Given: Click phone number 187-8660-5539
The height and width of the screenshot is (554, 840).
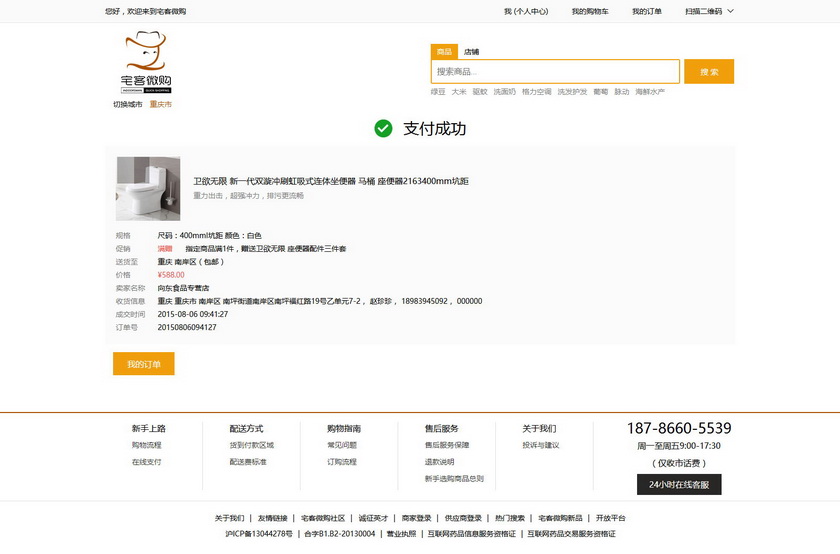Looking at the screenshot, I should tap(679, 428).
